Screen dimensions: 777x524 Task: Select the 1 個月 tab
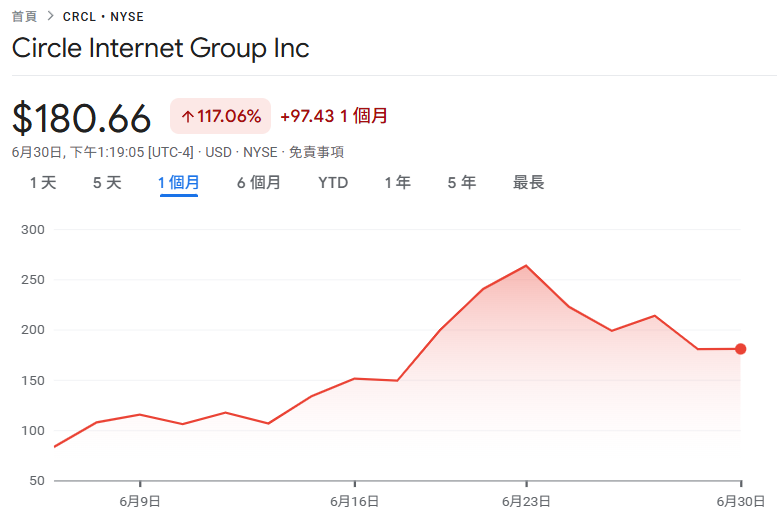click(178, 183)
